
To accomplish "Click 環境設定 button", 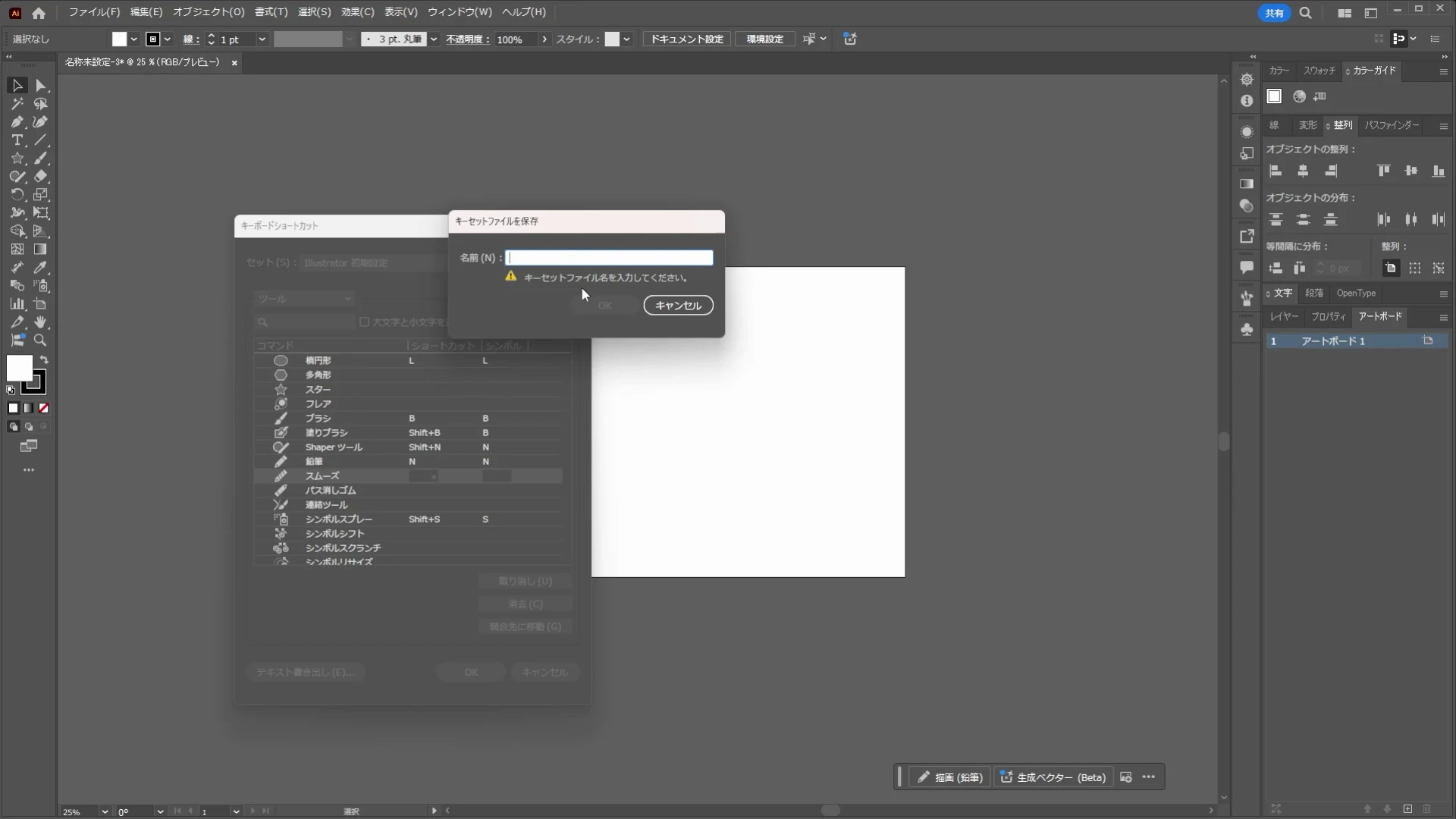I will click(x=764, y=39).
